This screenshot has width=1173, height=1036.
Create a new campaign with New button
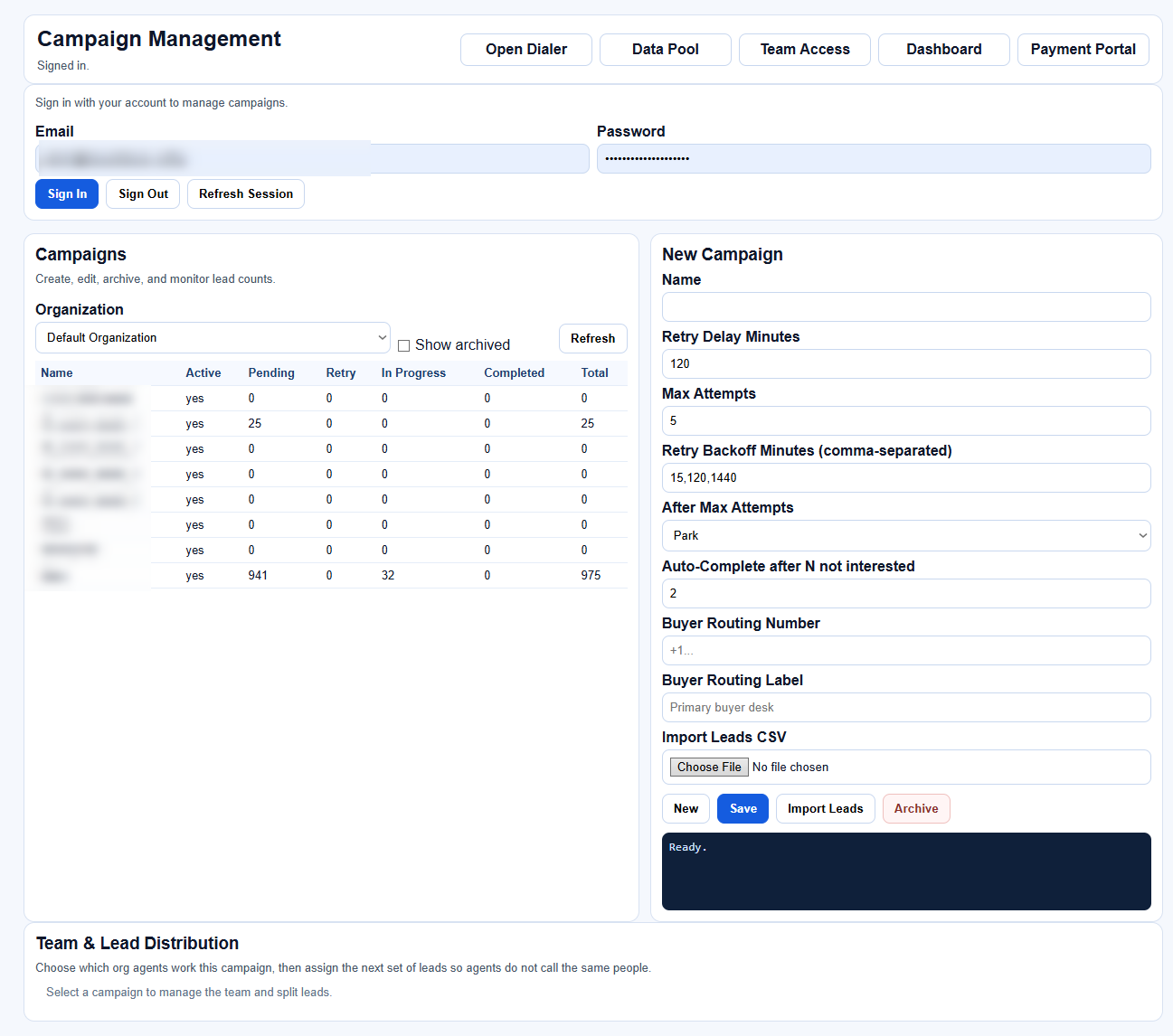pos(686,808)
